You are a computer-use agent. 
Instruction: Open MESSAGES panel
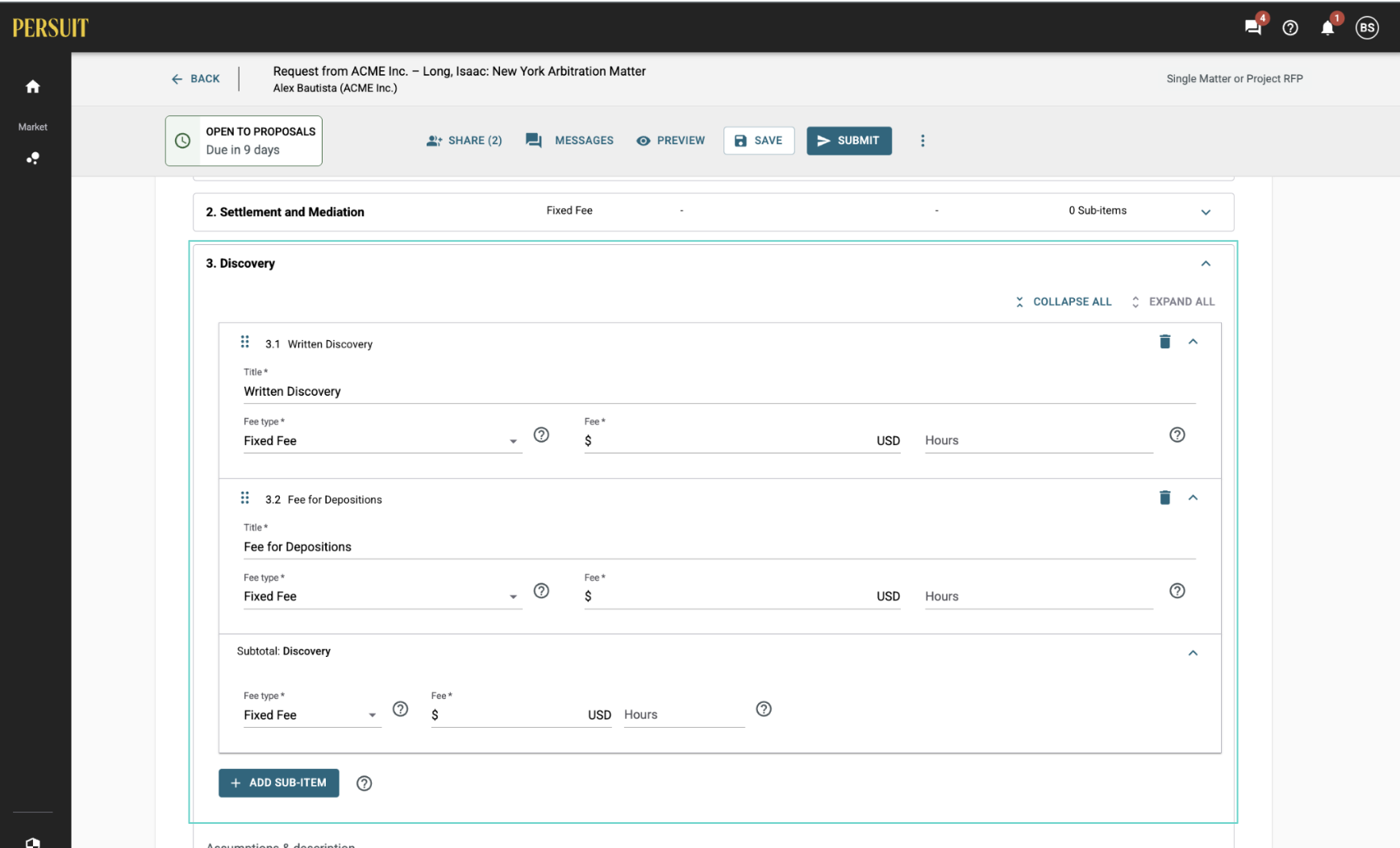click(569, 140)
